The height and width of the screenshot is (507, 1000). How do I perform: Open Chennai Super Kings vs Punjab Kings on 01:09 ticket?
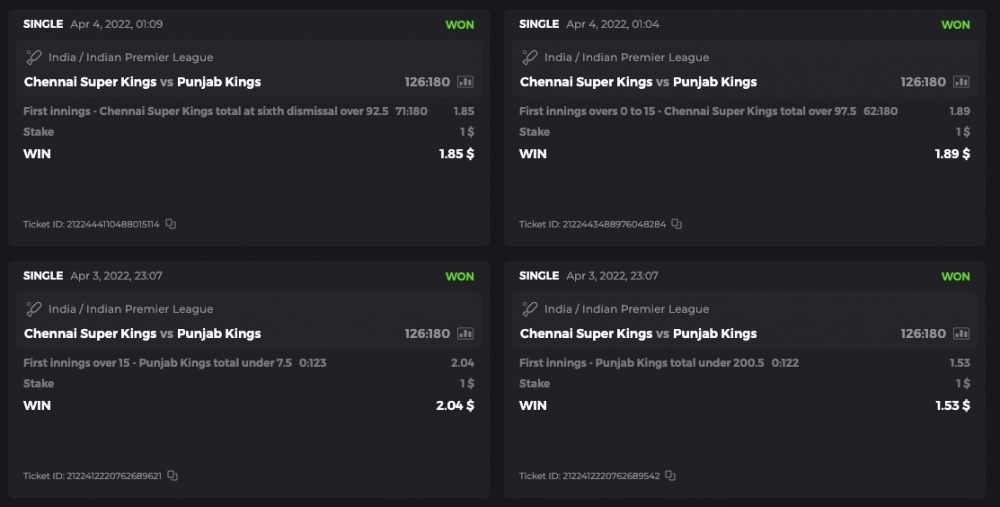[142, 82]
